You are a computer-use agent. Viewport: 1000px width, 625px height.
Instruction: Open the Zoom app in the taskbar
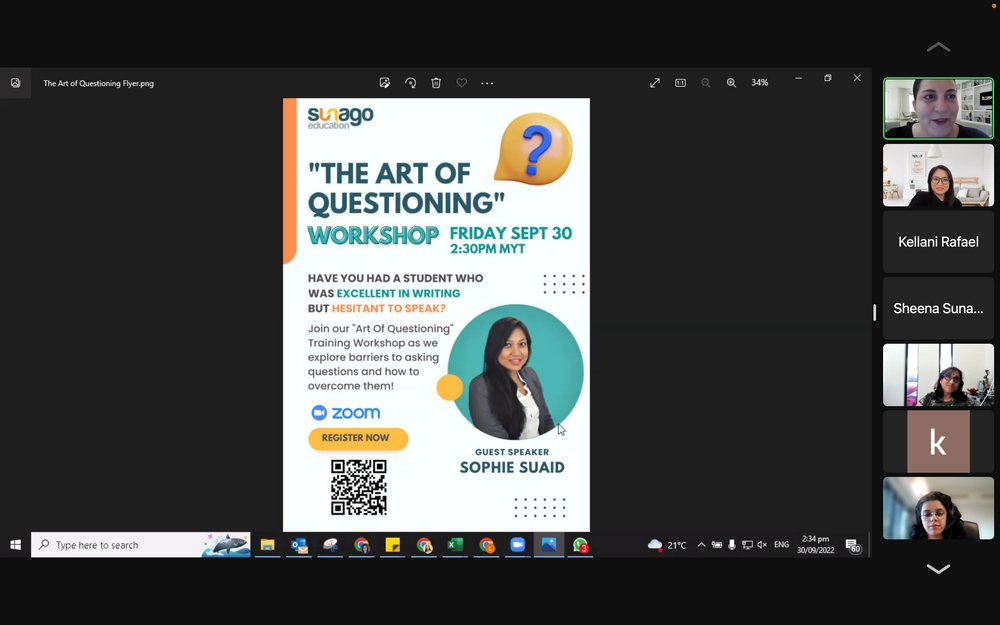[518, 545]
